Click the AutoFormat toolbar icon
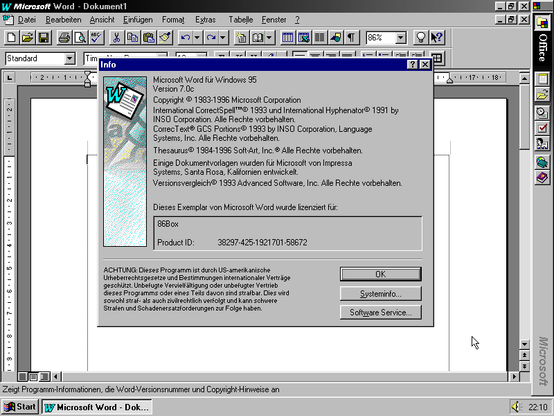554x416 pixels. (241, 37)
